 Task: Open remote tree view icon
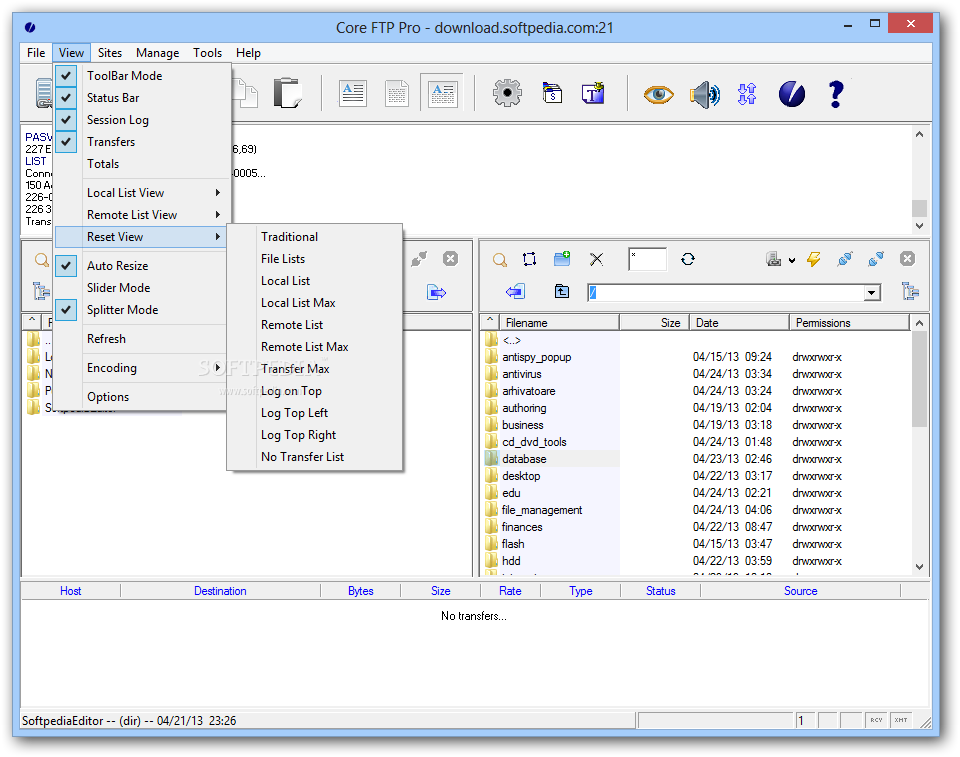910,292
